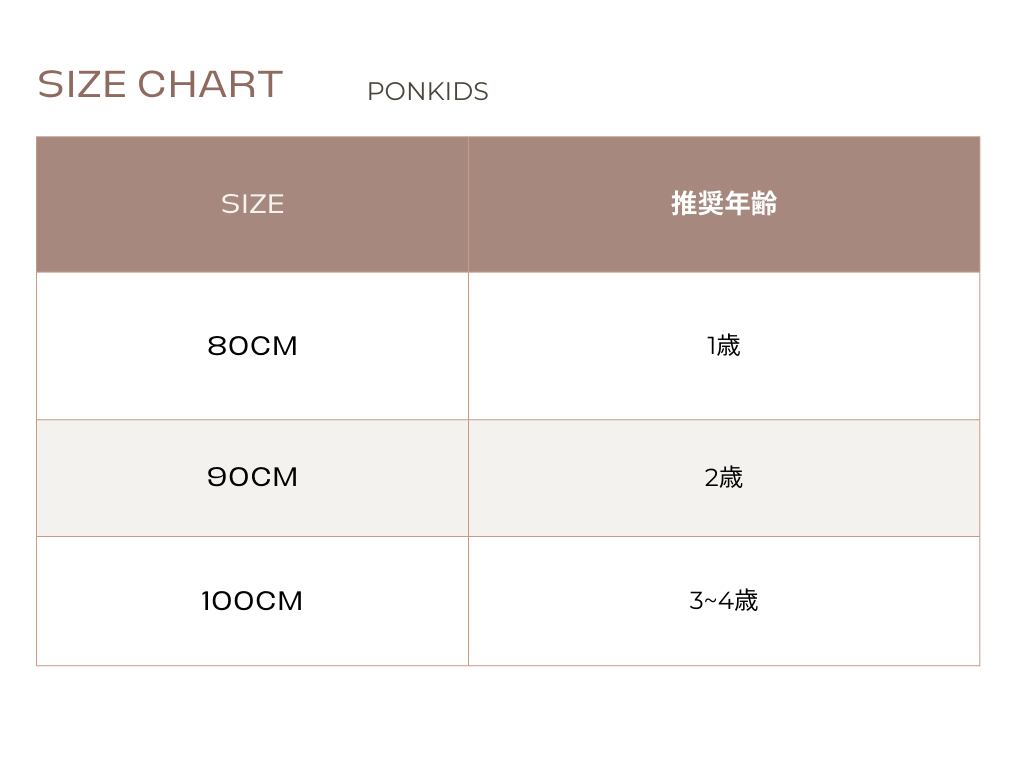Viewport: 1024px width, 768px height.
Task: Select the 推奨年齢 column header
Action: (x=724, y=204)
